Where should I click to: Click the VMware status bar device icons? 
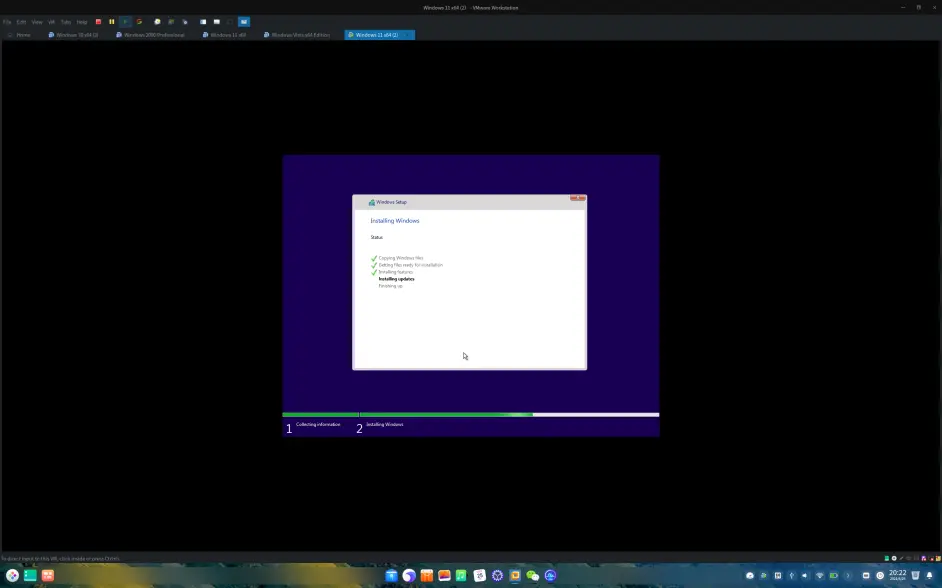pyautogui.click(x=912, y=559)
